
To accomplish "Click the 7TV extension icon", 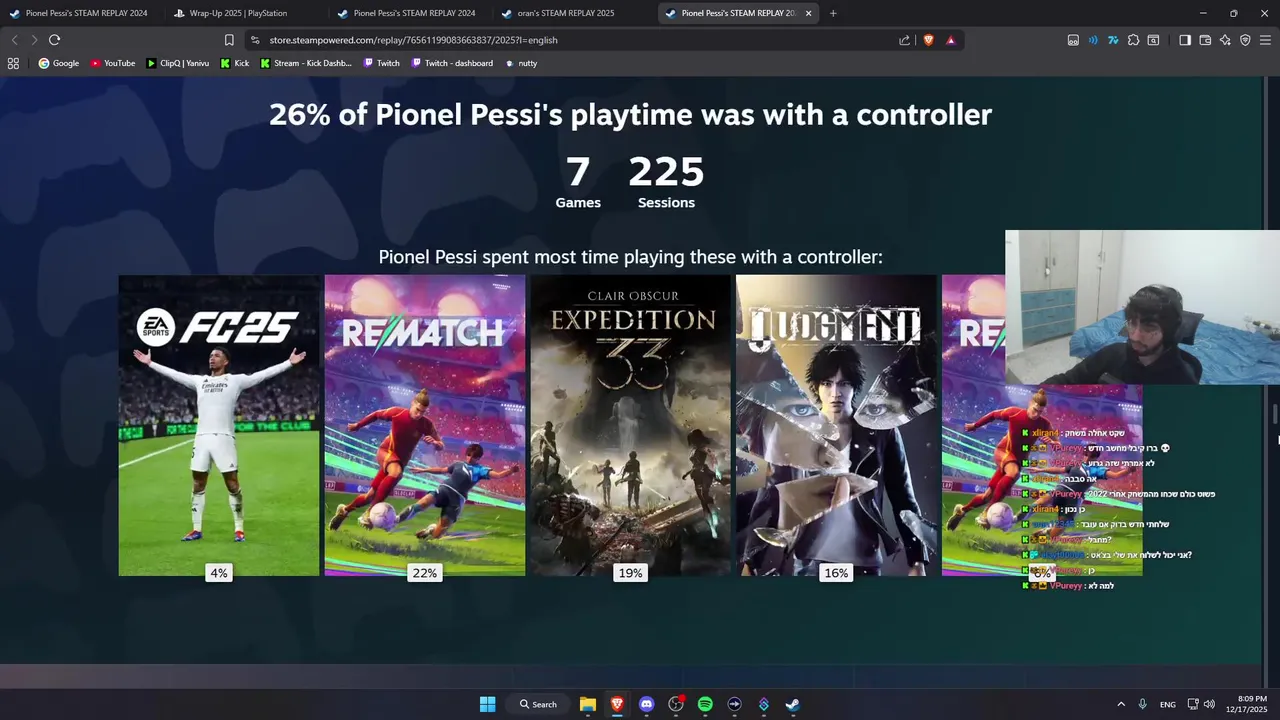I will tap(1113, 40).
